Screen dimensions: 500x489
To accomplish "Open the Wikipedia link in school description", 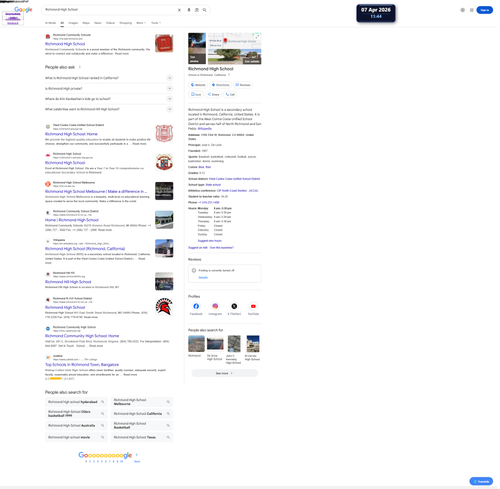I will click(205, 128).
